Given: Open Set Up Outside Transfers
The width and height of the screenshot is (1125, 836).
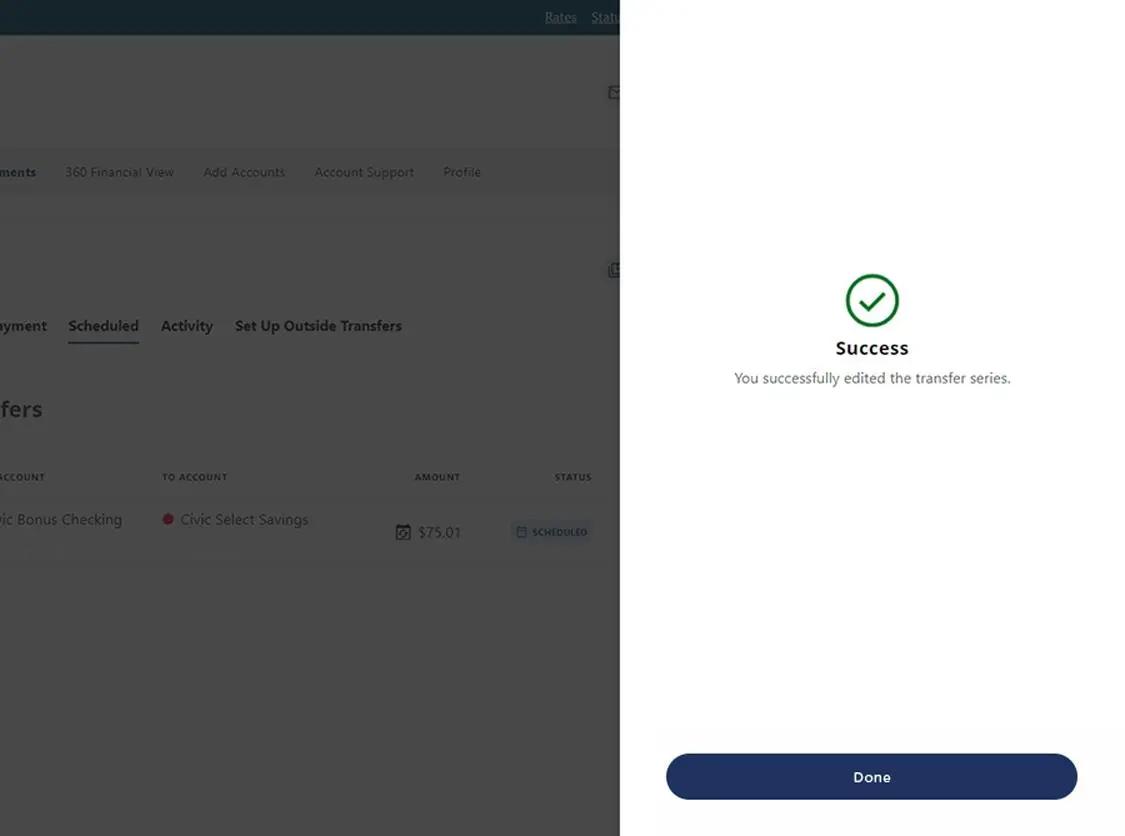Looking at the screenshot, I should point(318,325).
